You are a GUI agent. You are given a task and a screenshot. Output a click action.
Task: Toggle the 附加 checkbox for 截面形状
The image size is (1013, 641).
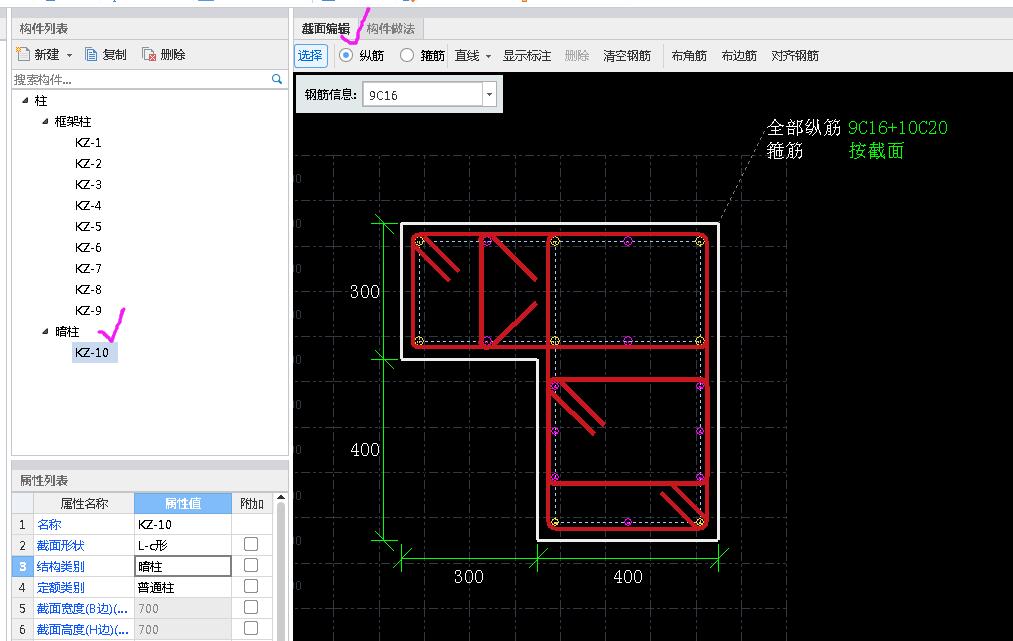(x=251, y=544)
